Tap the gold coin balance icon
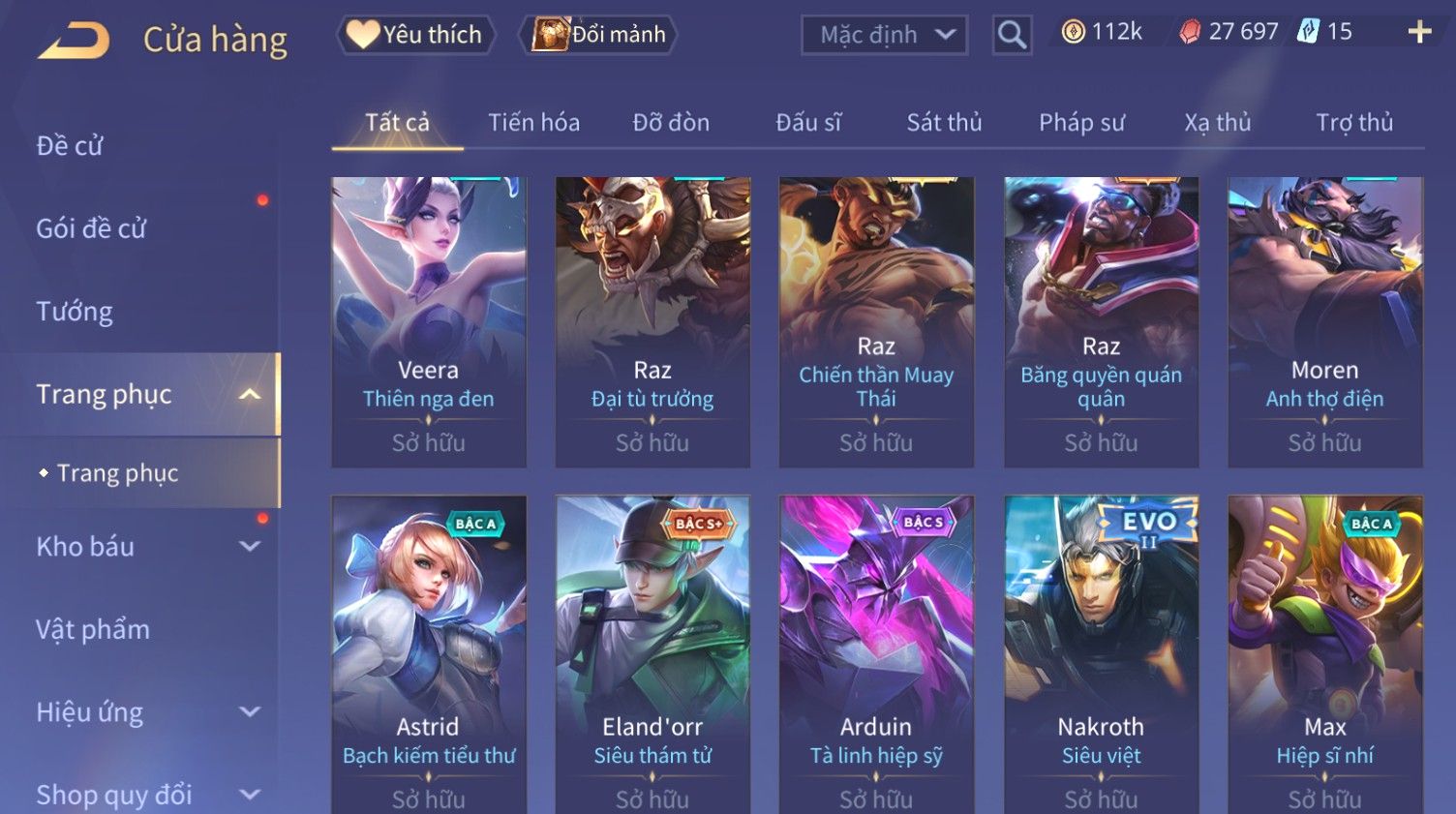Image resolution: width=1456 pixels, height=814 pixels. (x=1073, y=32)
